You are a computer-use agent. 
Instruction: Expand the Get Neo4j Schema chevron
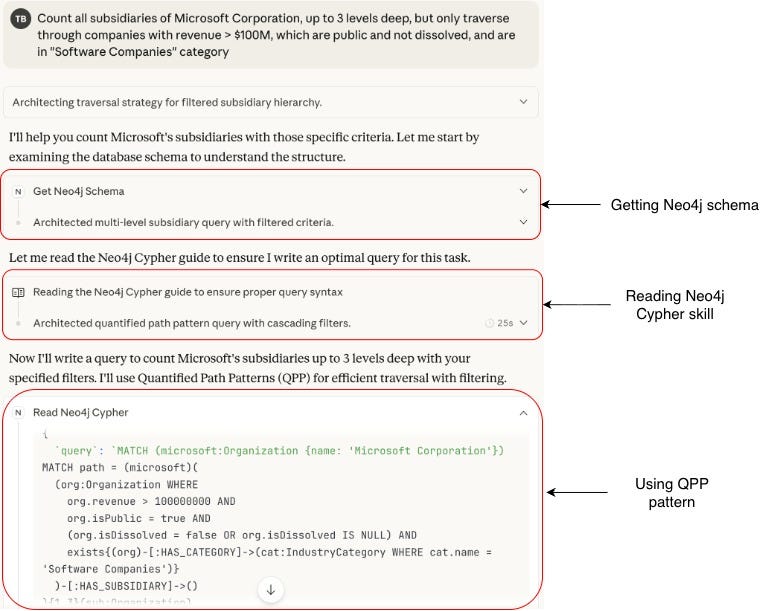[522, 191]
